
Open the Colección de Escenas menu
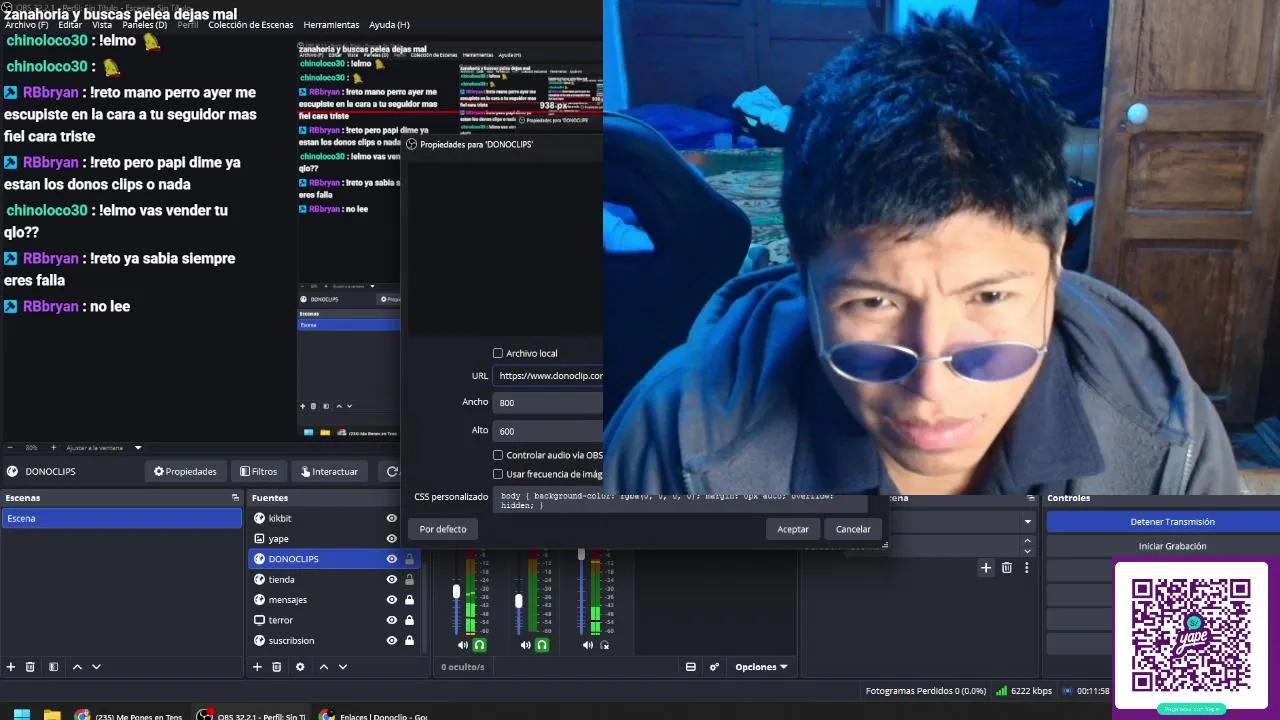click(251, 25)
